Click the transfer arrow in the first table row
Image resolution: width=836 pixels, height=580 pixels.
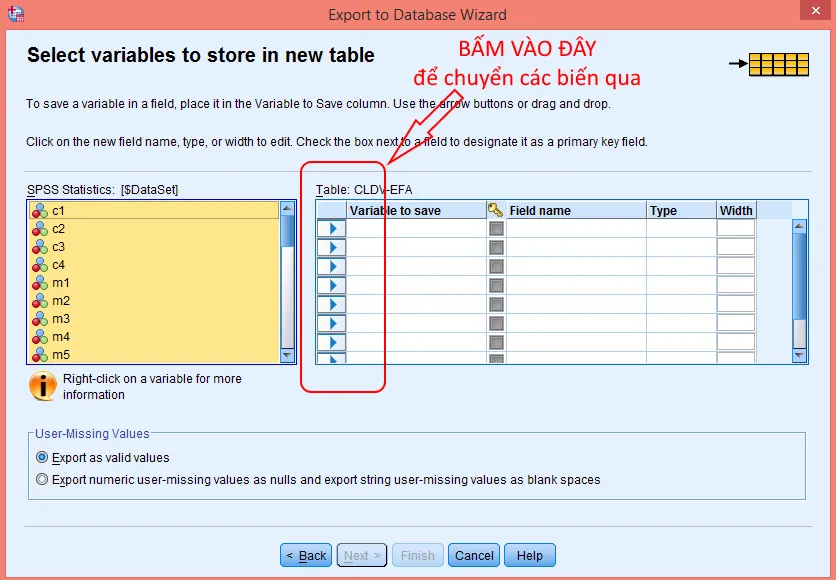pyautogui.click(x=332, y=228)
